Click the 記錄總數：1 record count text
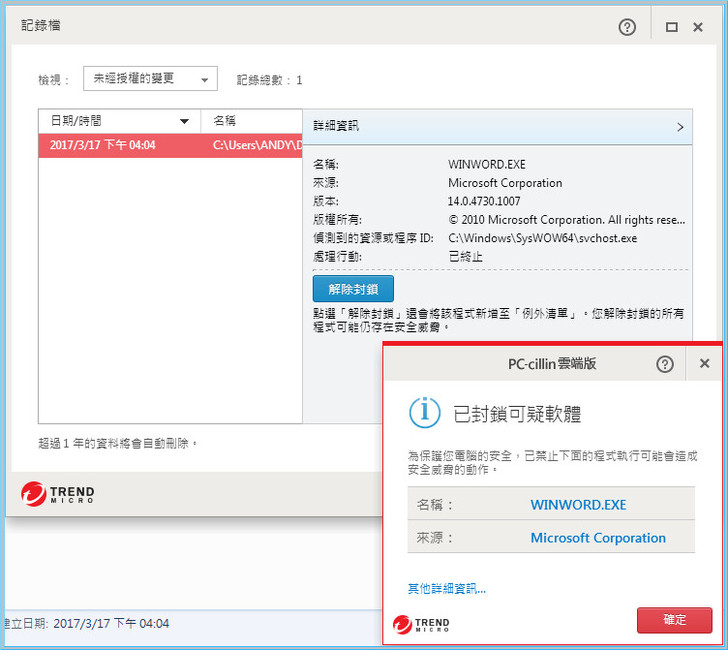Image resolution: width=728 pixels, height=650 pixels. pos(269,80)
